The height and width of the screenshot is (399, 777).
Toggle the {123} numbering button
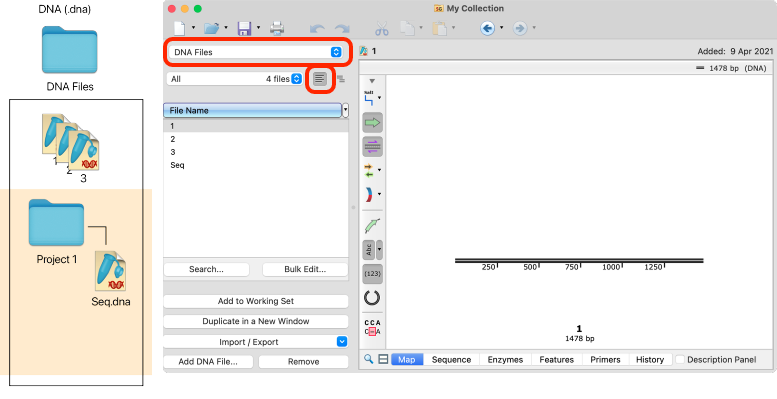(372, 274)
